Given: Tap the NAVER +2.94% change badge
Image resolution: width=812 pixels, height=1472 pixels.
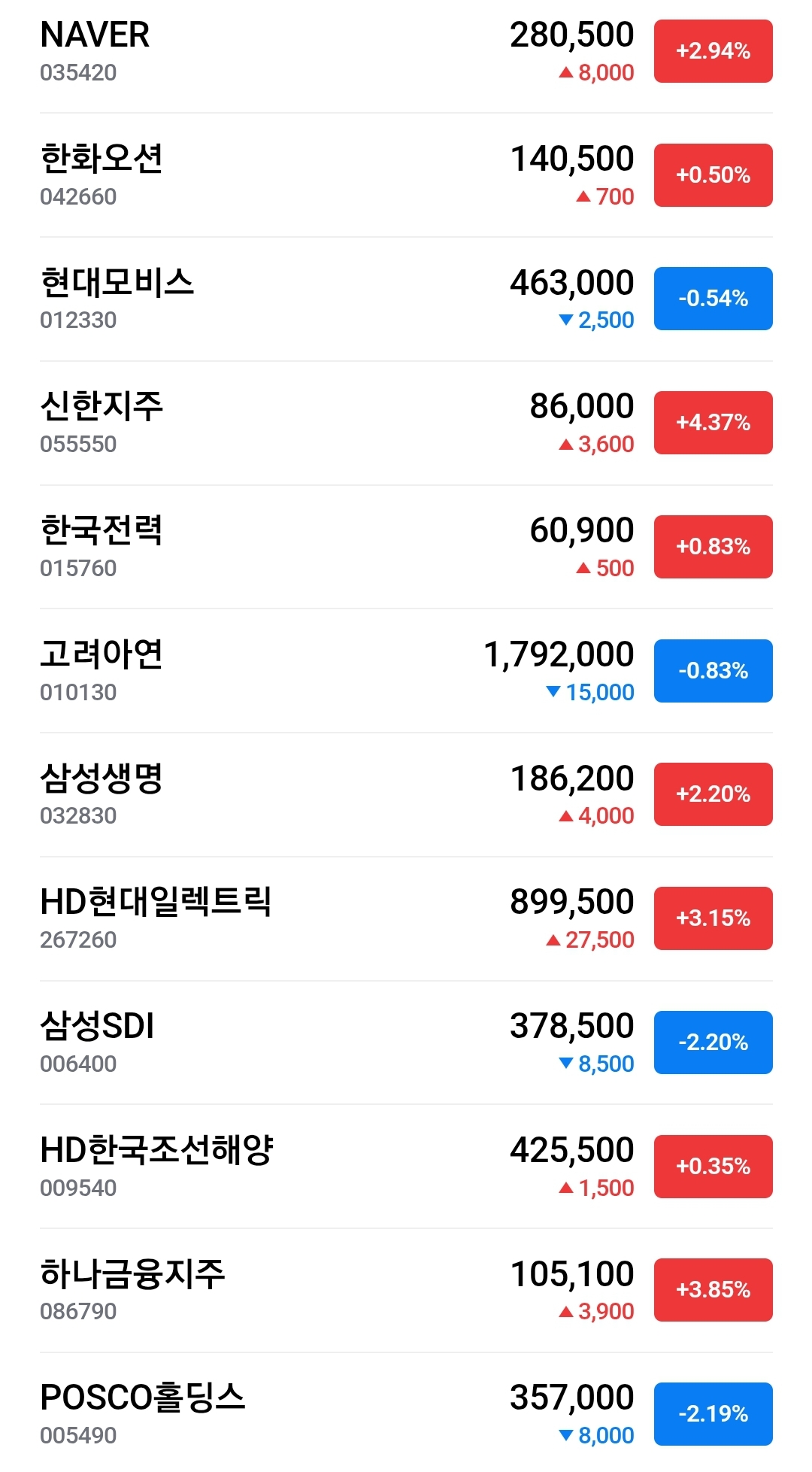Looking at the screenshot, I should (x=713, y=51).
